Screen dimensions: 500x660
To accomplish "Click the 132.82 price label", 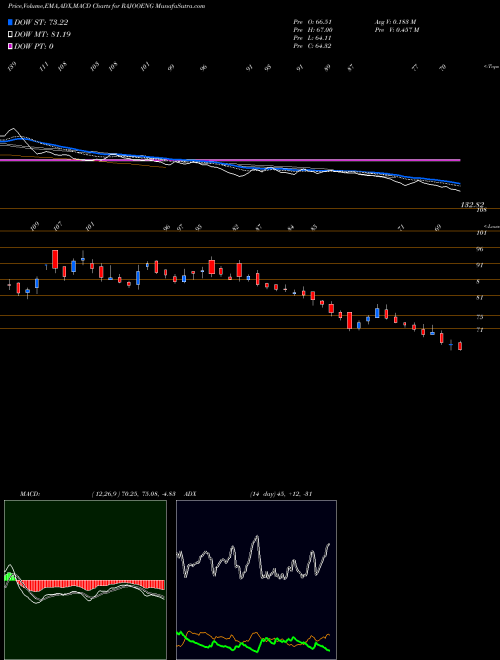I will click(474, 205).
